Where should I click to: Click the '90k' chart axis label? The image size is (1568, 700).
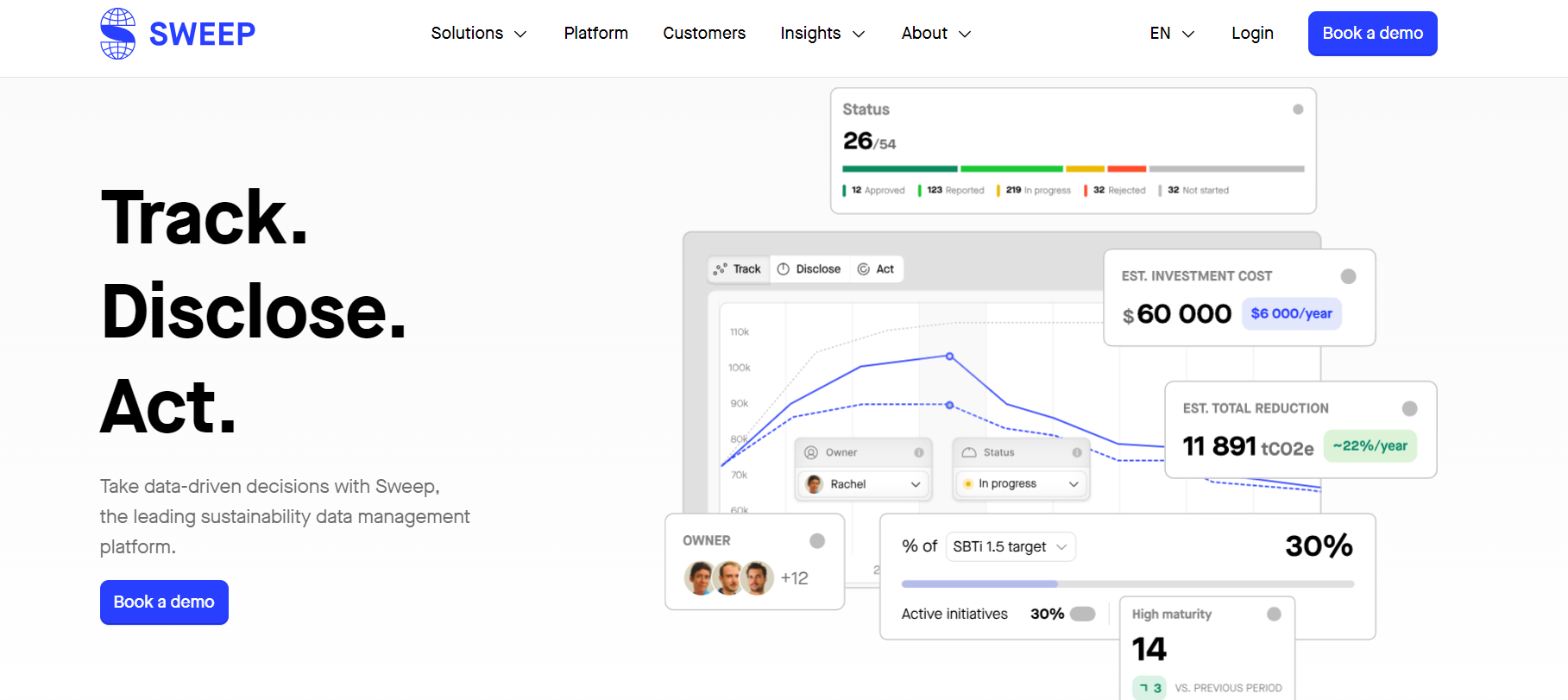coord(740,403)
